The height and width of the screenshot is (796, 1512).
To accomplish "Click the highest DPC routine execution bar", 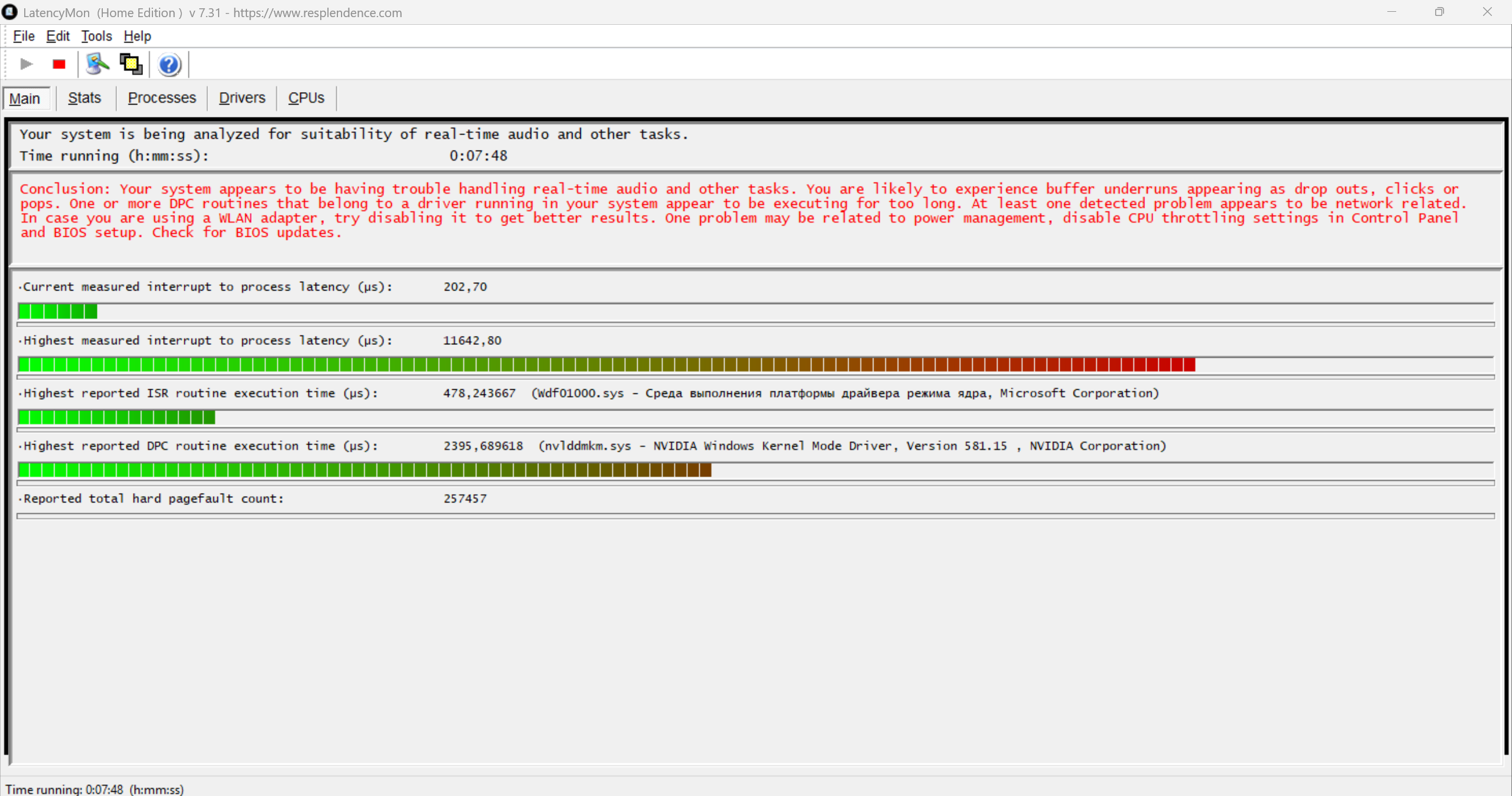I will click(x=365, y=470).
